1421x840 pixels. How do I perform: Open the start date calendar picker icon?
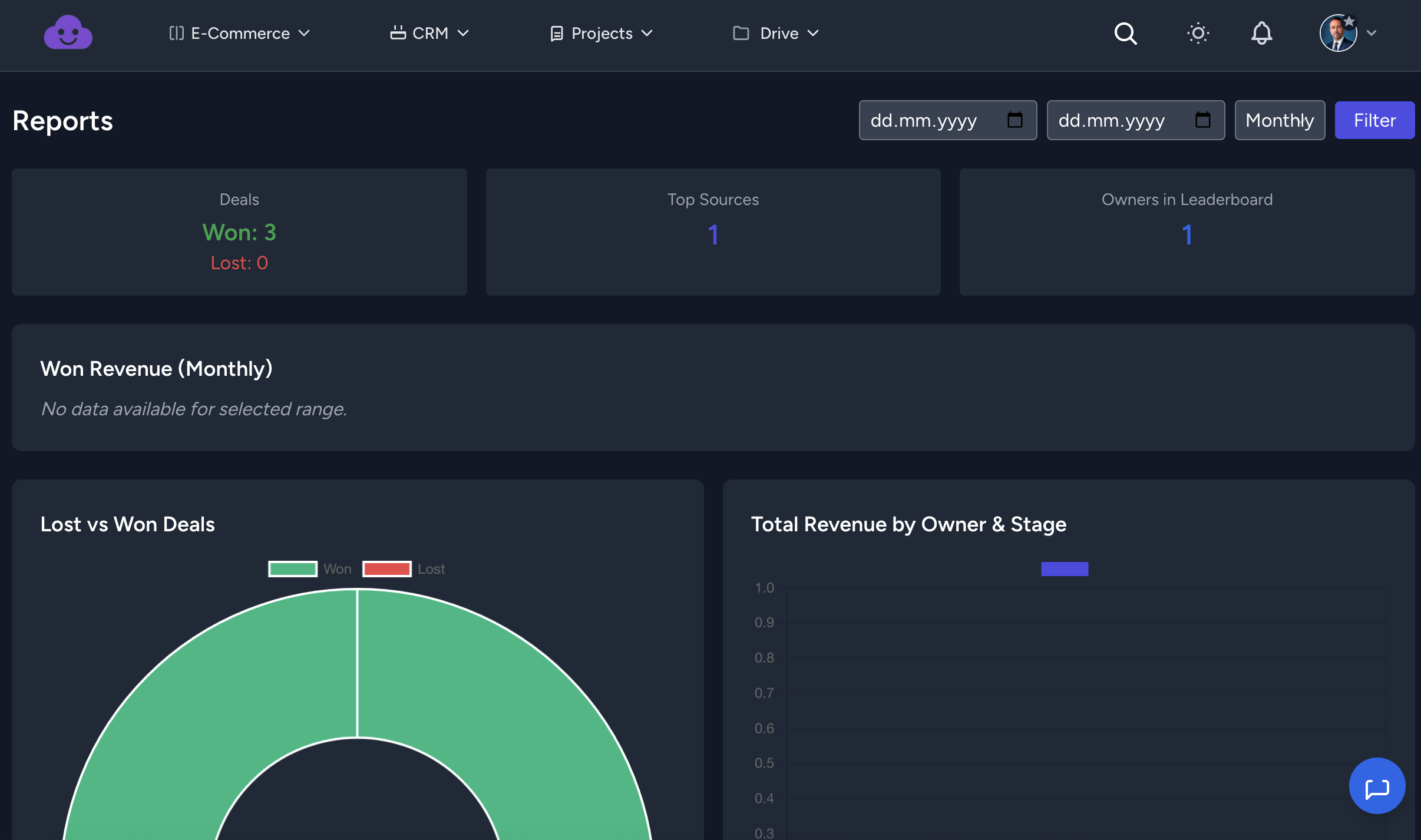pos(1014,120)
